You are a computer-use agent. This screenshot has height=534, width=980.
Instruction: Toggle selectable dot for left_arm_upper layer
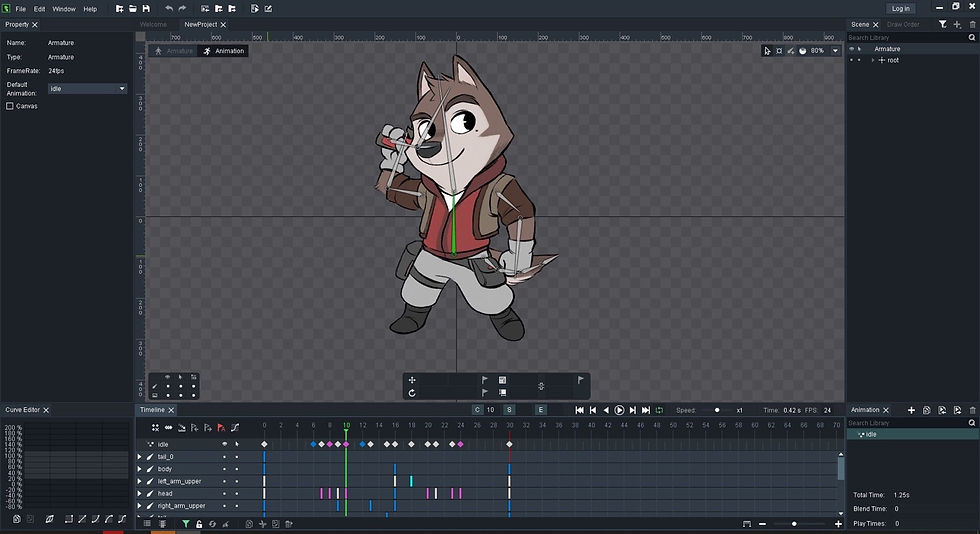pos(237,481)
